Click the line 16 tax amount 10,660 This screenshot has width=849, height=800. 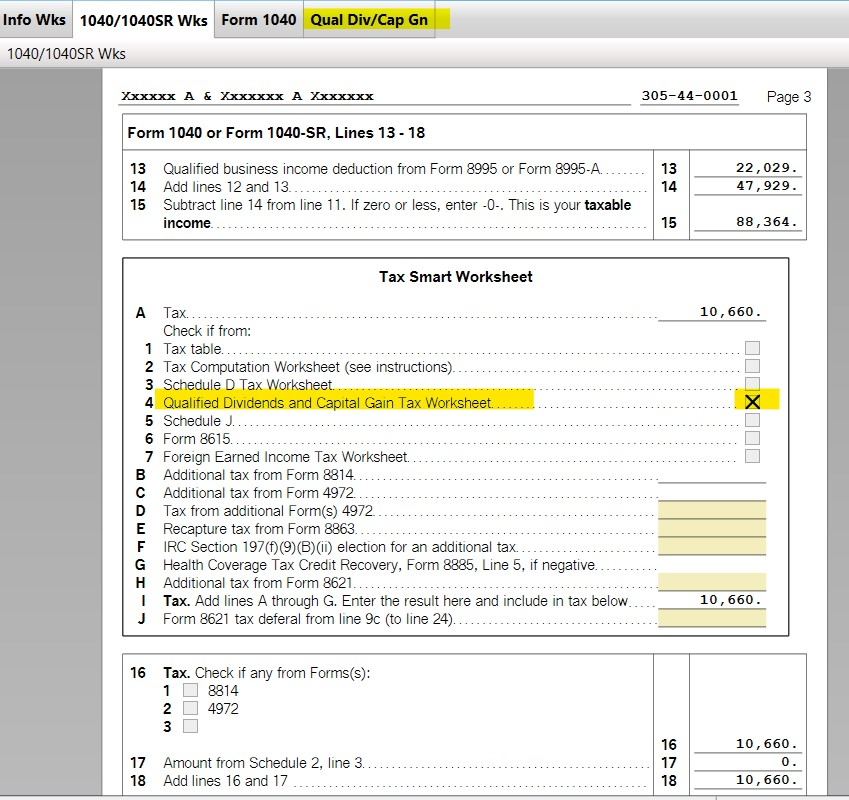pyautogui.click(x=747, y=744)
